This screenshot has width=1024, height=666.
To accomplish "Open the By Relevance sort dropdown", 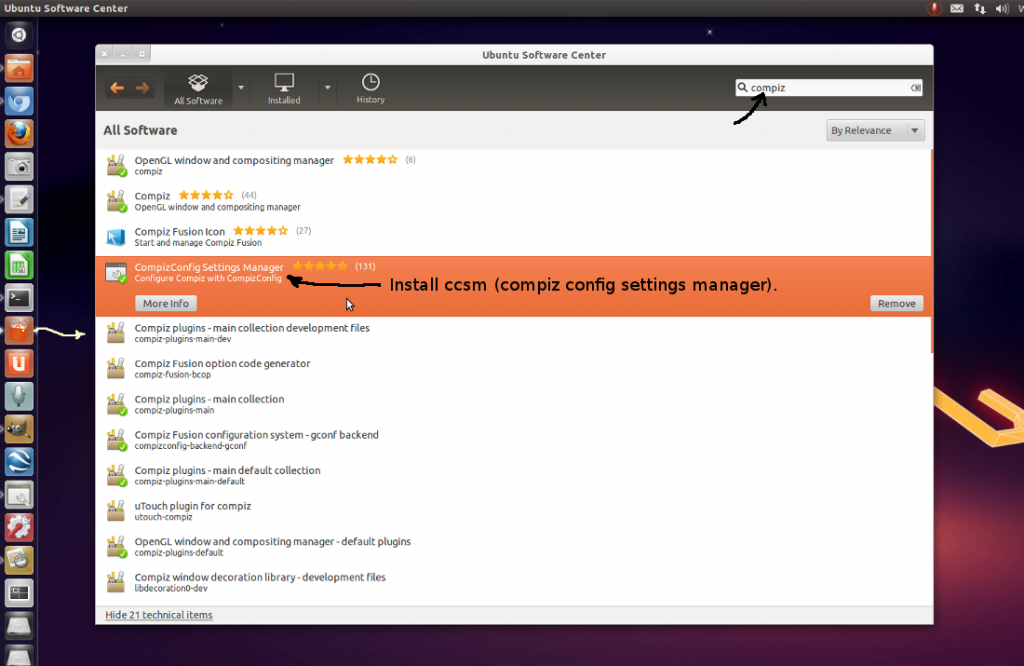I will (875, 131).
